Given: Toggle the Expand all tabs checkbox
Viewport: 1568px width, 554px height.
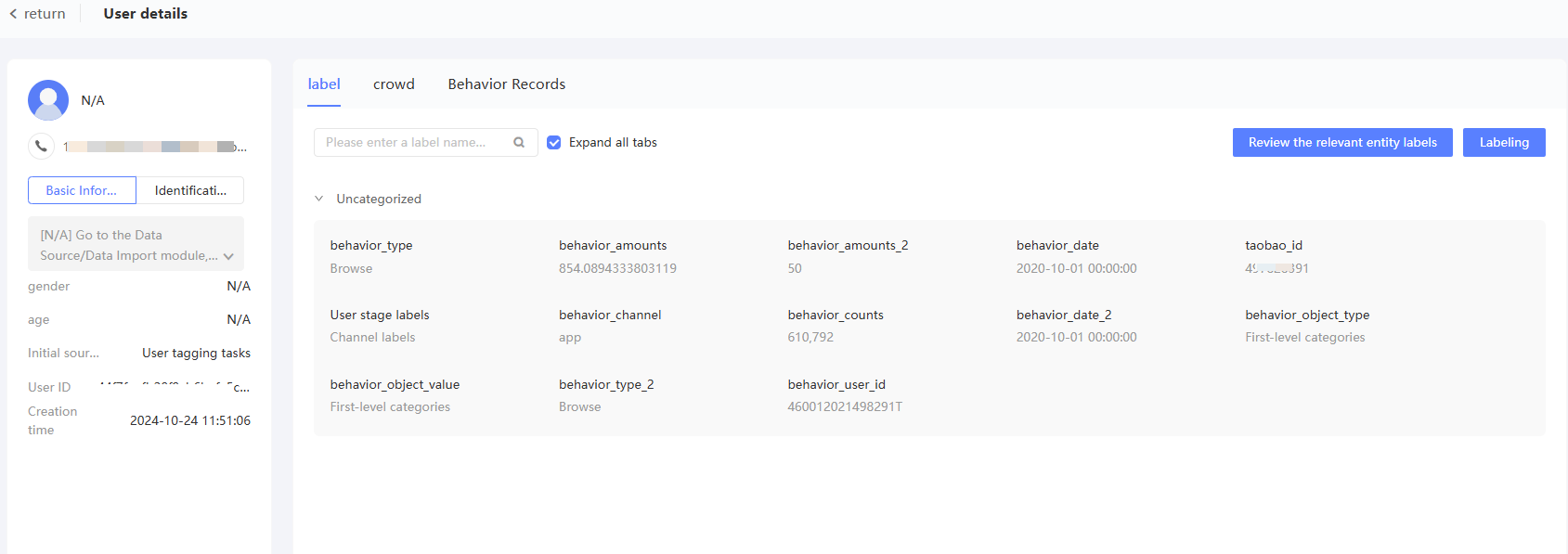Looking at the screenshot, I should (554, 142).
